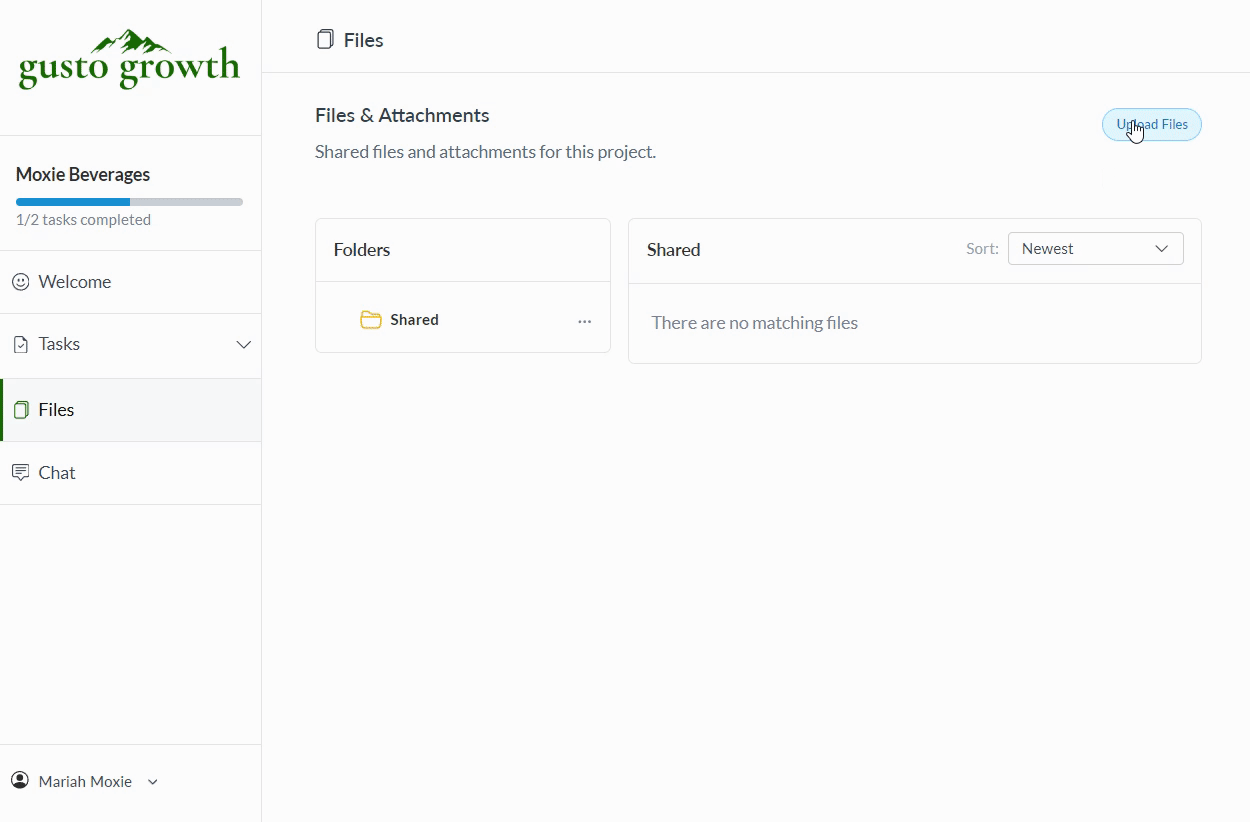Viewport: 1250px width, 822px height.
Task: Expand the Tasks section chevron
Action: click(243, 344)
